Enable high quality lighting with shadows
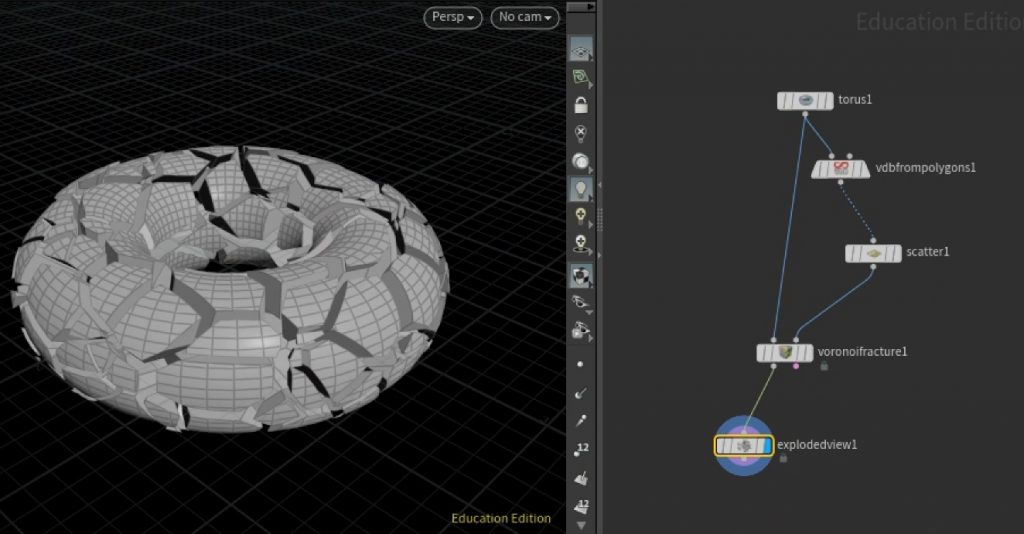 (580, 244)
